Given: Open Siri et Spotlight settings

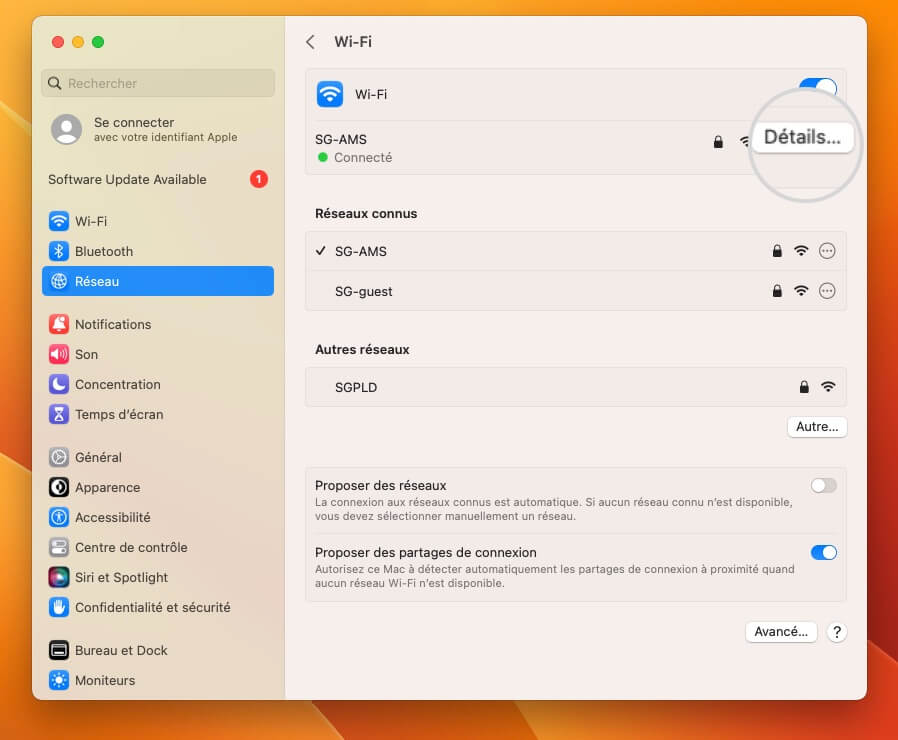Looking at the screenshot, I should click(x=157, y=577).
